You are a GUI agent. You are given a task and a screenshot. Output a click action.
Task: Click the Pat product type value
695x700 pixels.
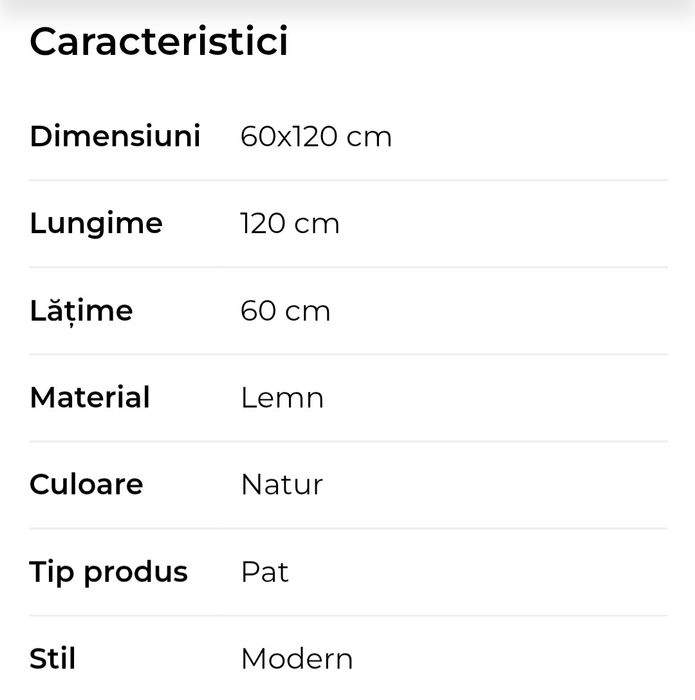tap(265, 571)
